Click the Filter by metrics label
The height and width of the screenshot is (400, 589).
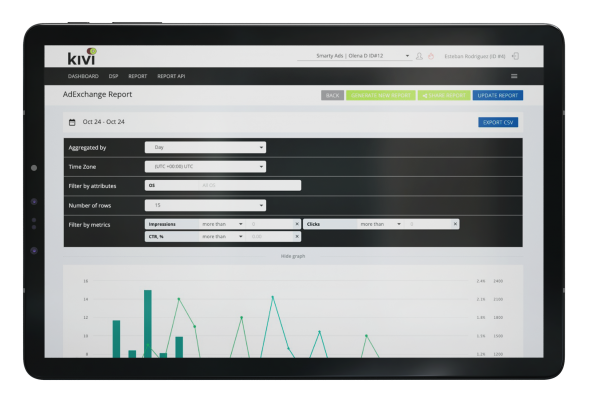89,225
